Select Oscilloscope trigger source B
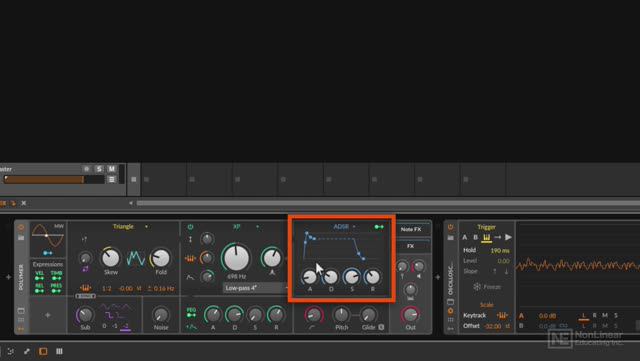This screenshot has width=640, height=361. point(475,237)
